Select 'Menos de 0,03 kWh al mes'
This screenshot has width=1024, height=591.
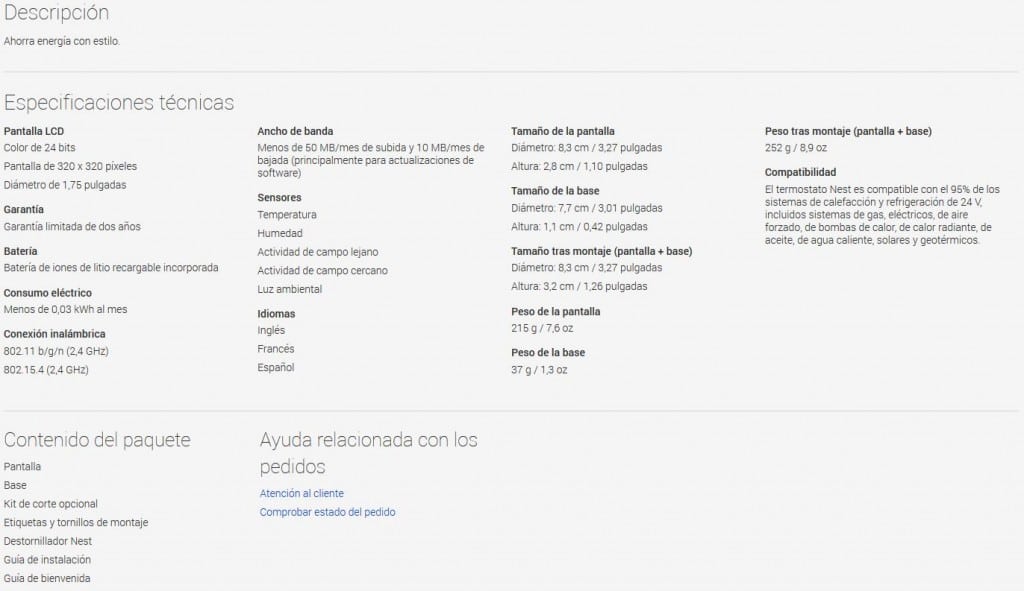coord(65,310)
